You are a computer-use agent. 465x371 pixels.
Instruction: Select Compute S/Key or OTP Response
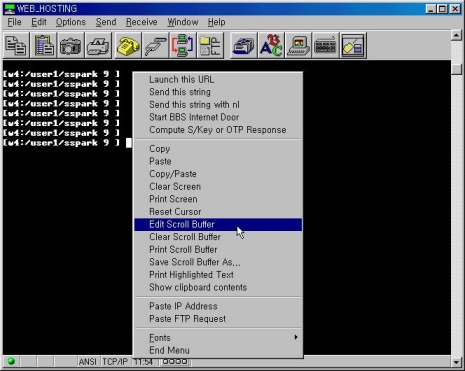pyautogui.click(x=218, y=130)
